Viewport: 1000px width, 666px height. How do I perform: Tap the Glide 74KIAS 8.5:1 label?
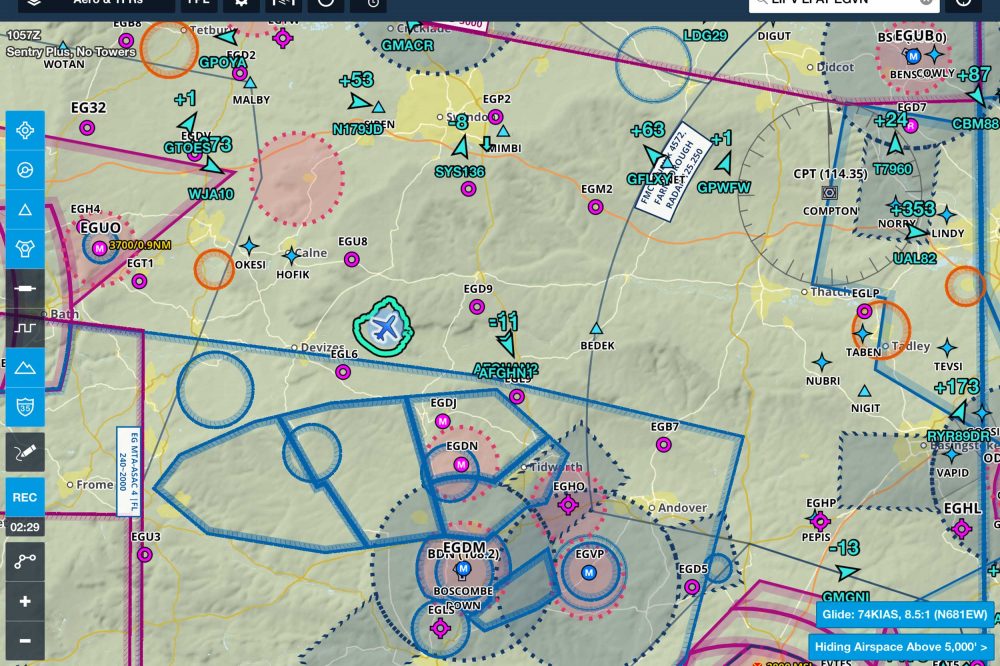(905, 615)
